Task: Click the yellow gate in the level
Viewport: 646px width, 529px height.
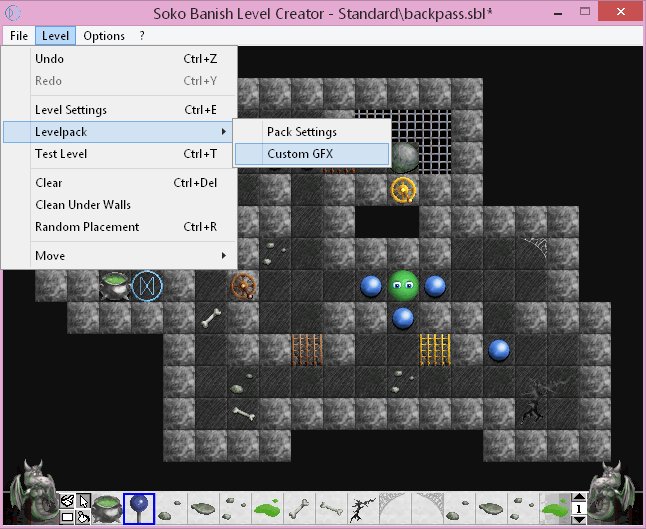Action: click(435, 350)
